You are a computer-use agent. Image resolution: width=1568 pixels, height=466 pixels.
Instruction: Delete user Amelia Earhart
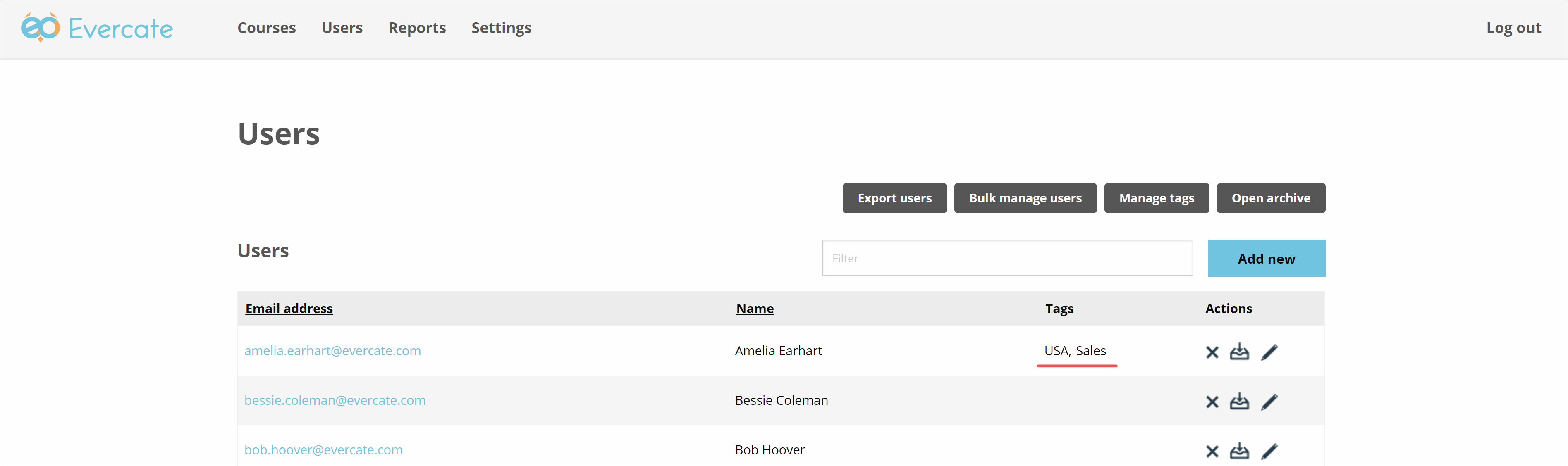point(1212,352)
